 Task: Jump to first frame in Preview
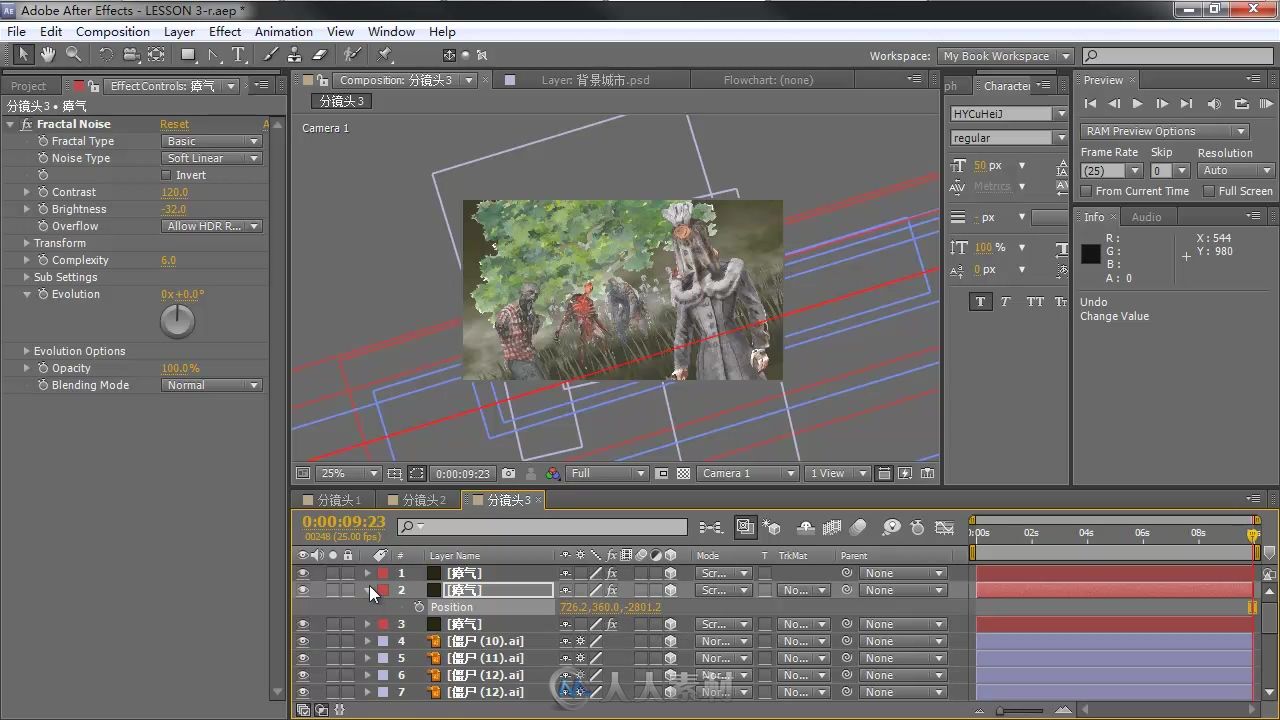(x=1090, y=104)
